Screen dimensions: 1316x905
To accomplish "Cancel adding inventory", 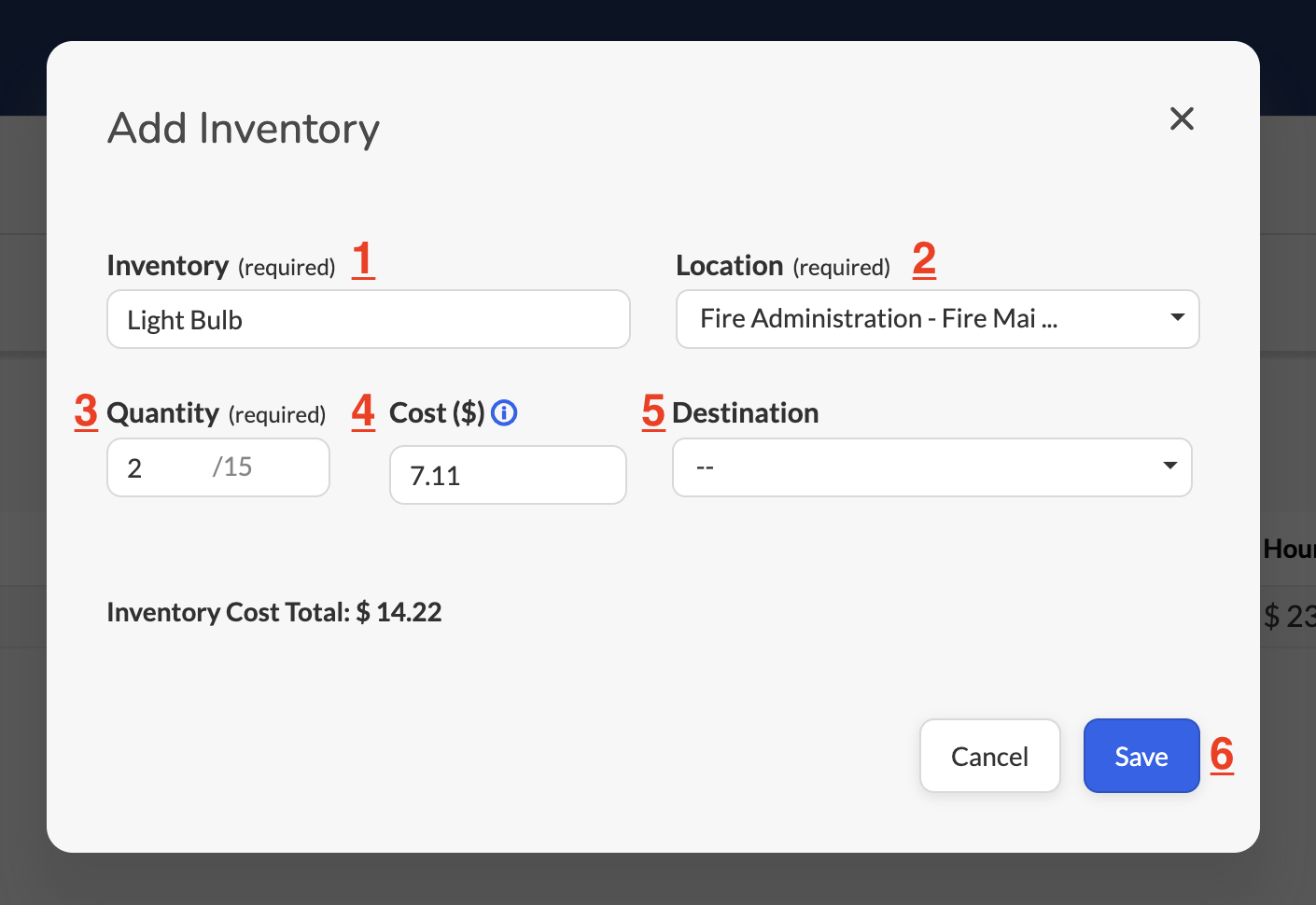I will (x=990, y=756).
